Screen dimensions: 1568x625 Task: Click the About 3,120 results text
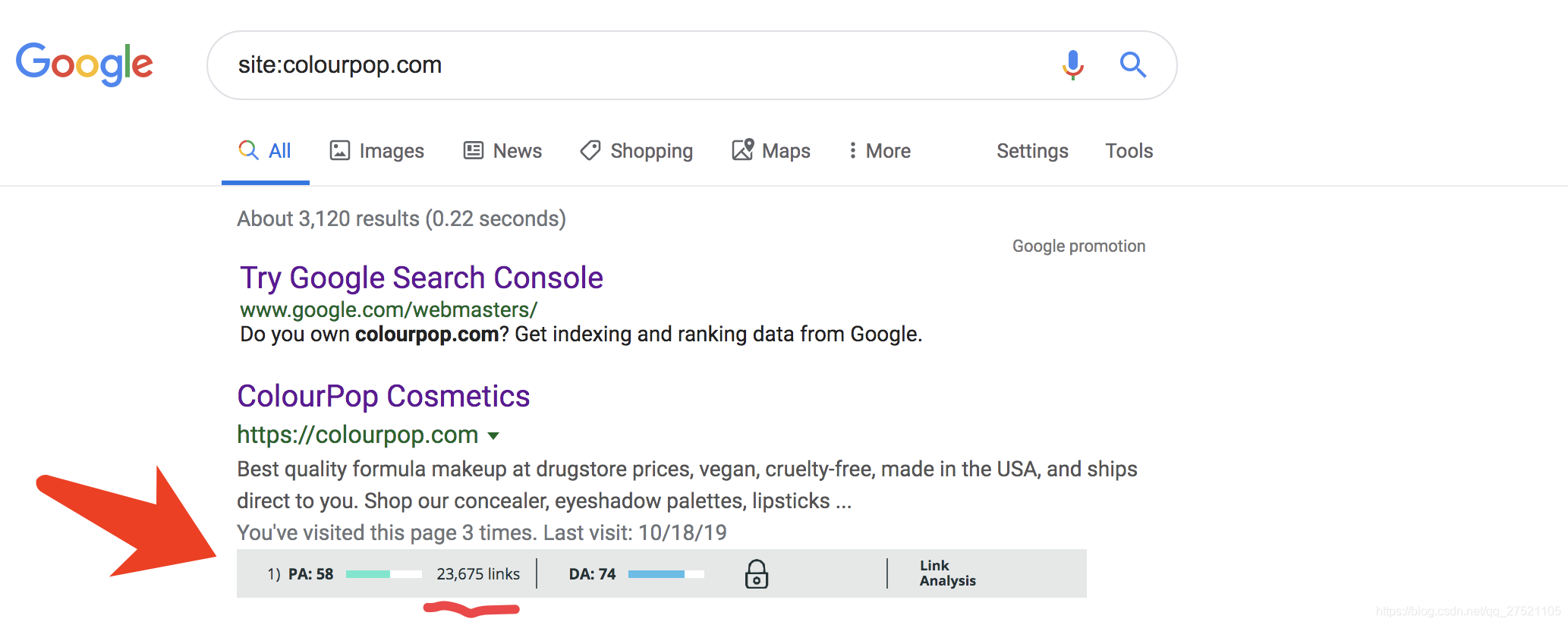coord(401,219)
